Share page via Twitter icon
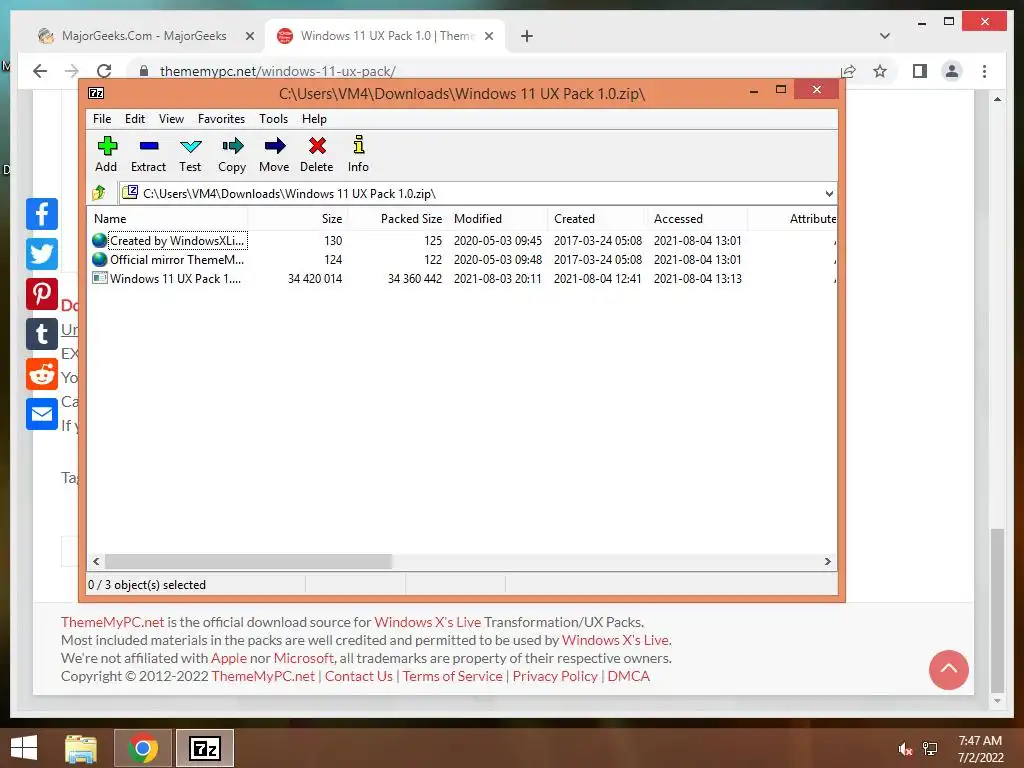 pyautogui.click(x=42, y=254)
